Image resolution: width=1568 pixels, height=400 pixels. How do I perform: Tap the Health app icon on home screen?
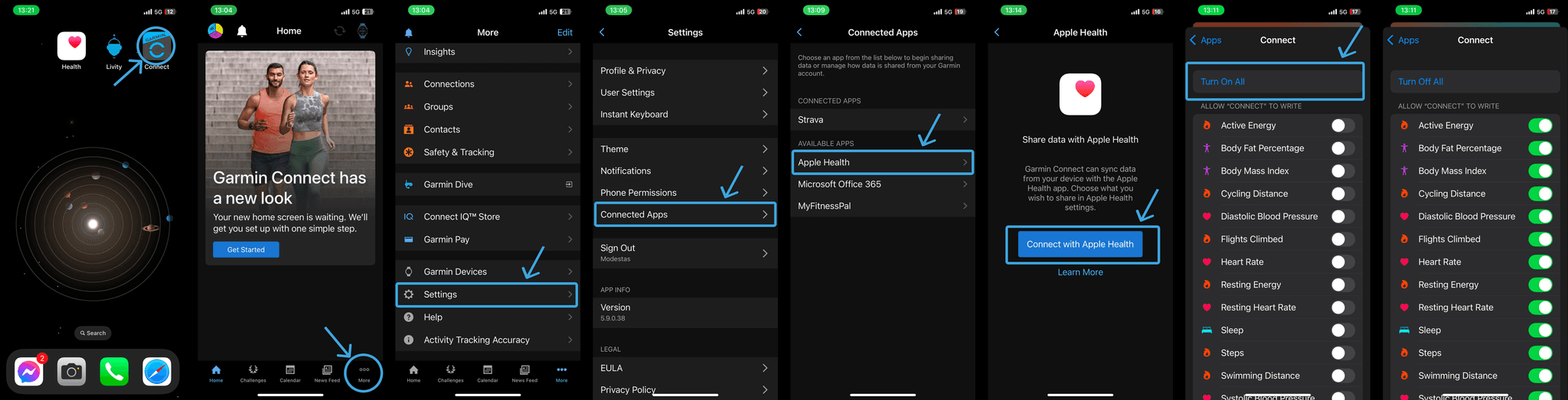tap(71, 46)
